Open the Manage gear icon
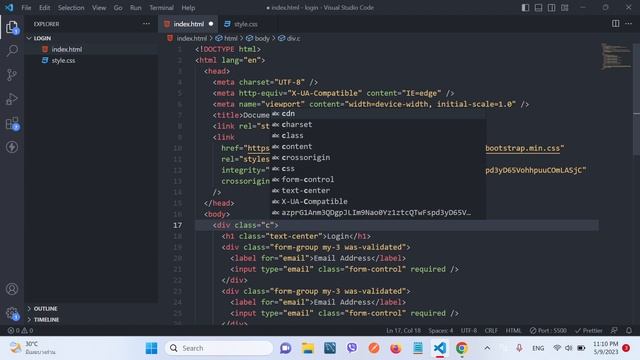640x360 pixels. (x=12, y=313)
